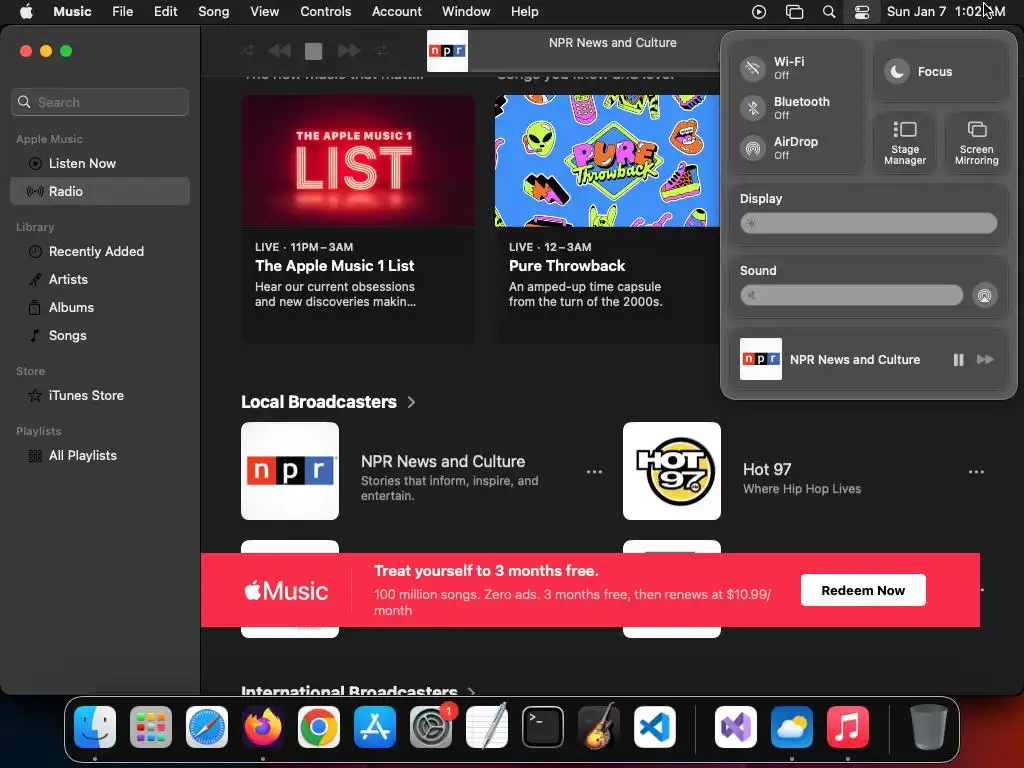Viewport: 1024px width, 768px height.
Task: Pause NPR in Control Center widget
Action: coord(958,360)
